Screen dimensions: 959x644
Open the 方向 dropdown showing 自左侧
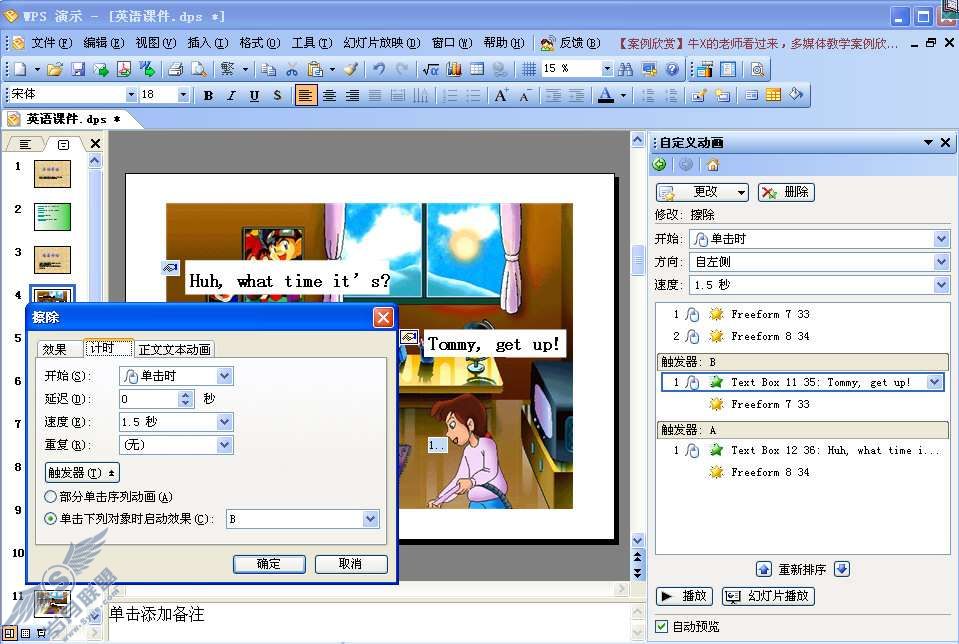[x=941, y=262]
